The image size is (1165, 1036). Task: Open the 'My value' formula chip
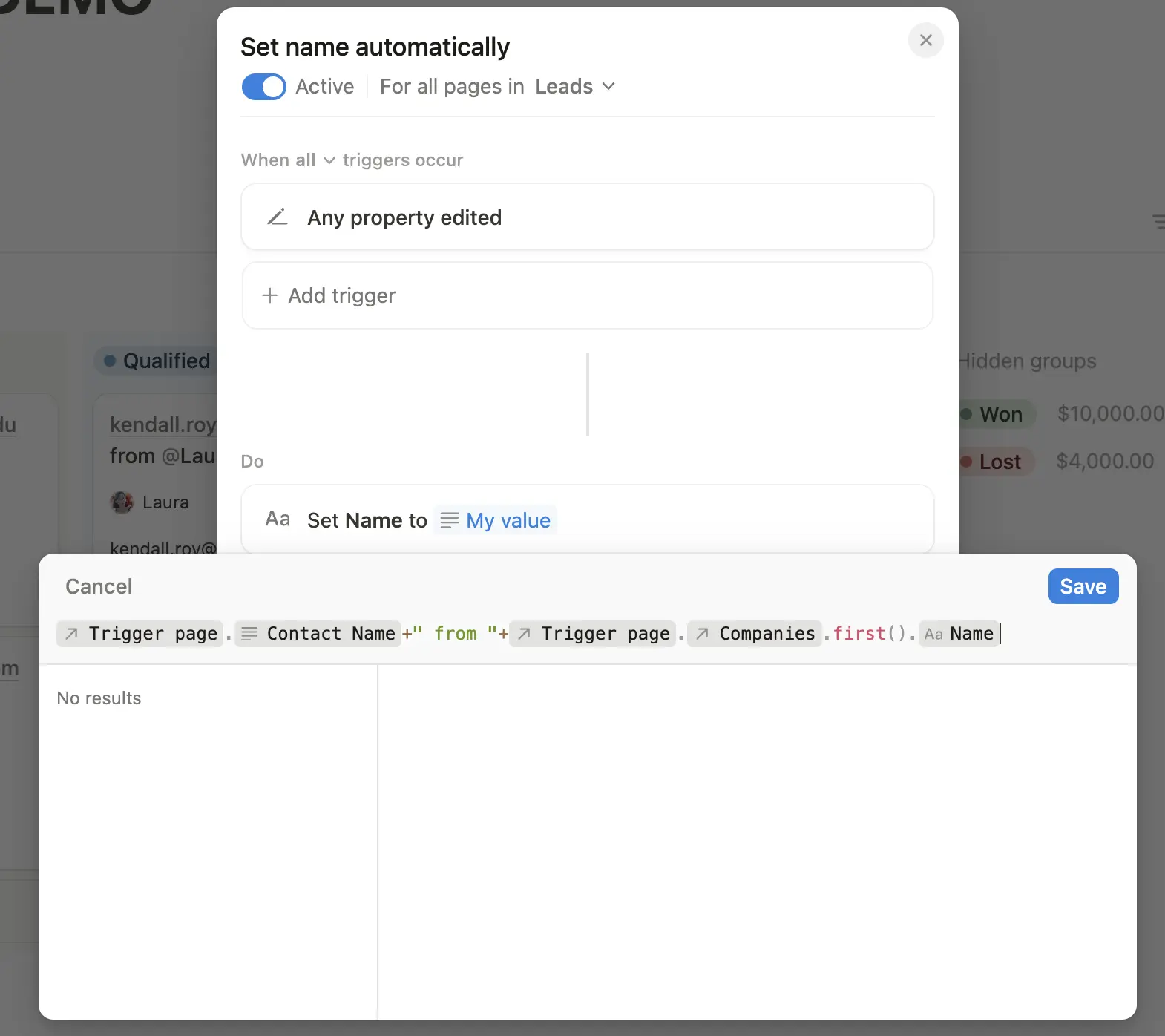496,520
